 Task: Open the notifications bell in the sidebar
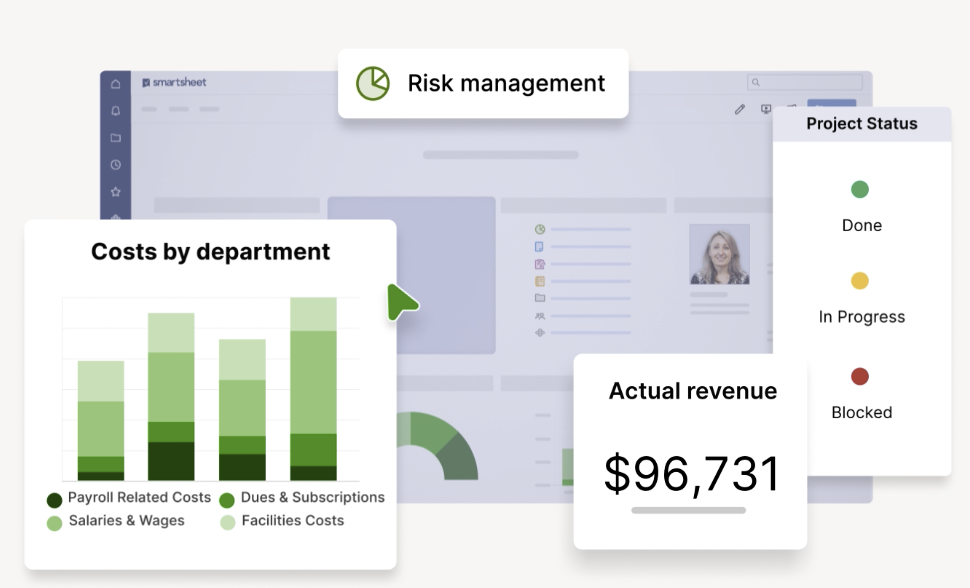pyautogui.click(x=115, y=110)
